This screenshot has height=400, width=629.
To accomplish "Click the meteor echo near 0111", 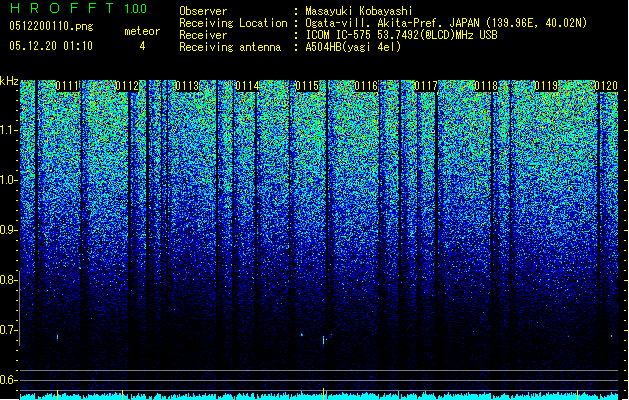I will tap(57, 337).
